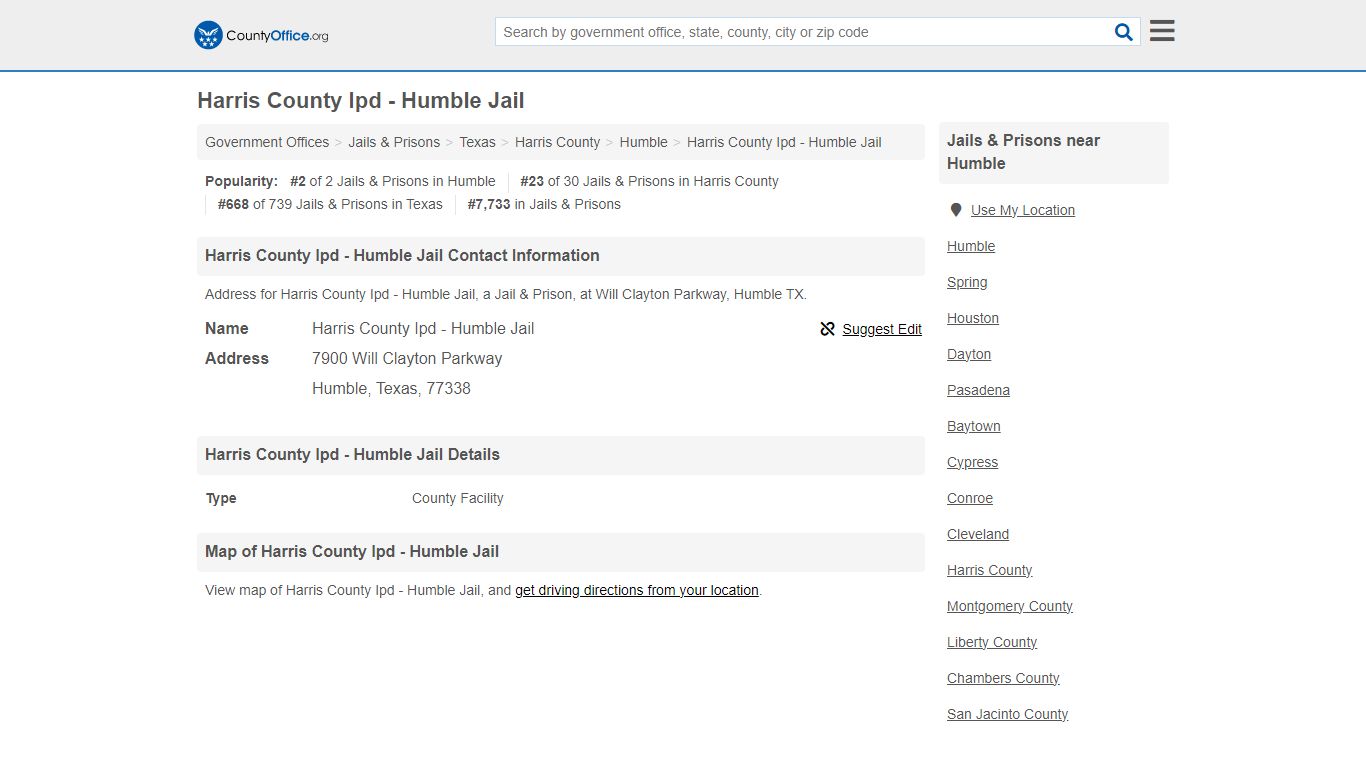Click the page title Harris County Ipd - Humble Jail
The width and height of the screenshot is (1366, 768).
click(x=361, y=101)
